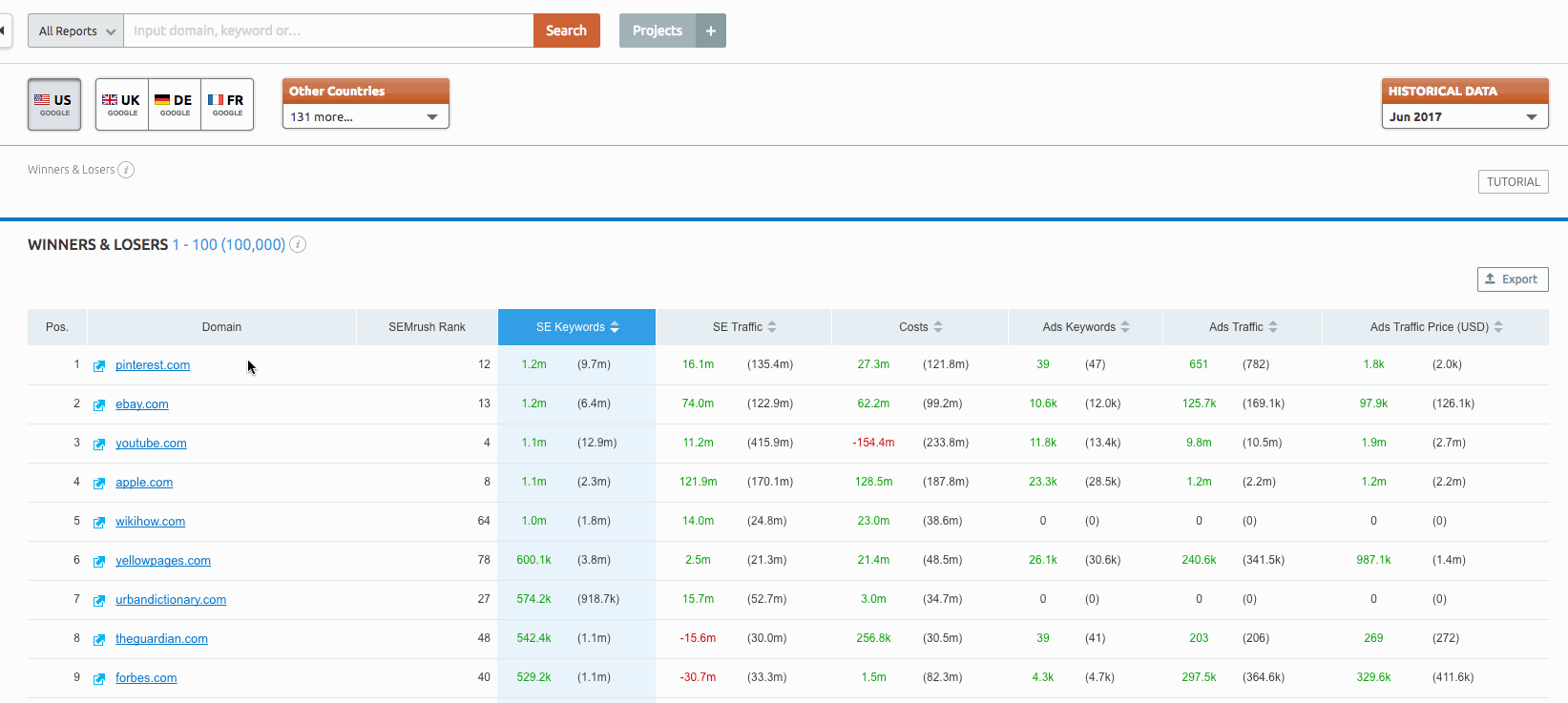The width and height of the screenshot is (1568, 703).
Task: Open wikihow.com domain link
Action: pyautogui.click(x=151, y=522)
